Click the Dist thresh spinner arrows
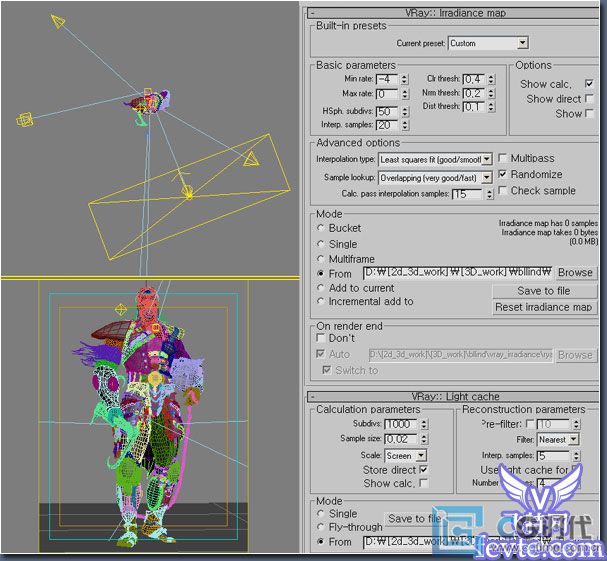 (x=491, y=107)
